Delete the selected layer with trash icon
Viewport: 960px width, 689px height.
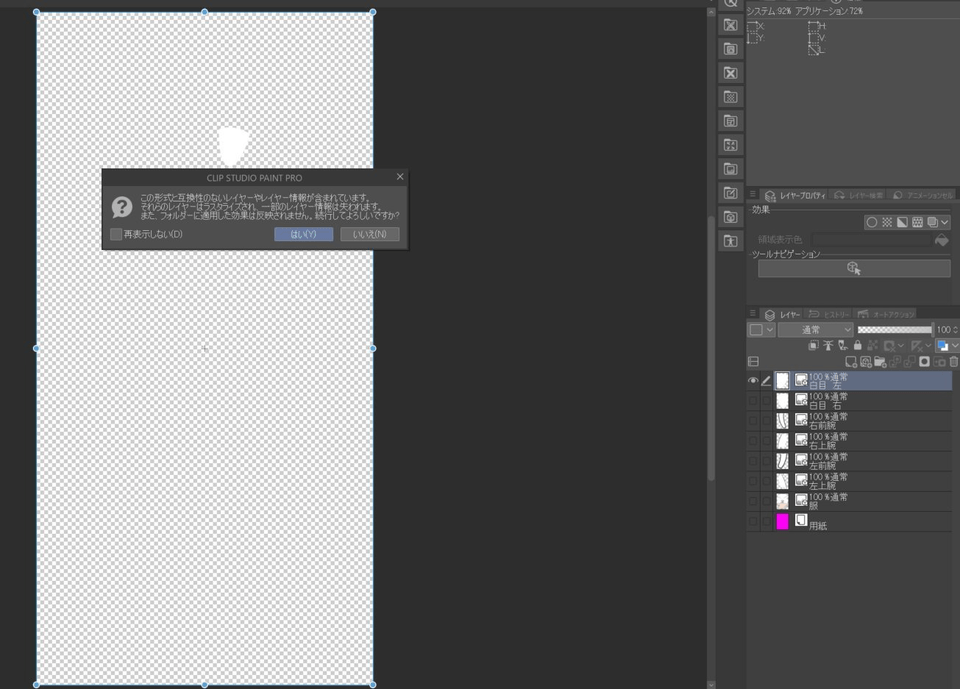953,362
